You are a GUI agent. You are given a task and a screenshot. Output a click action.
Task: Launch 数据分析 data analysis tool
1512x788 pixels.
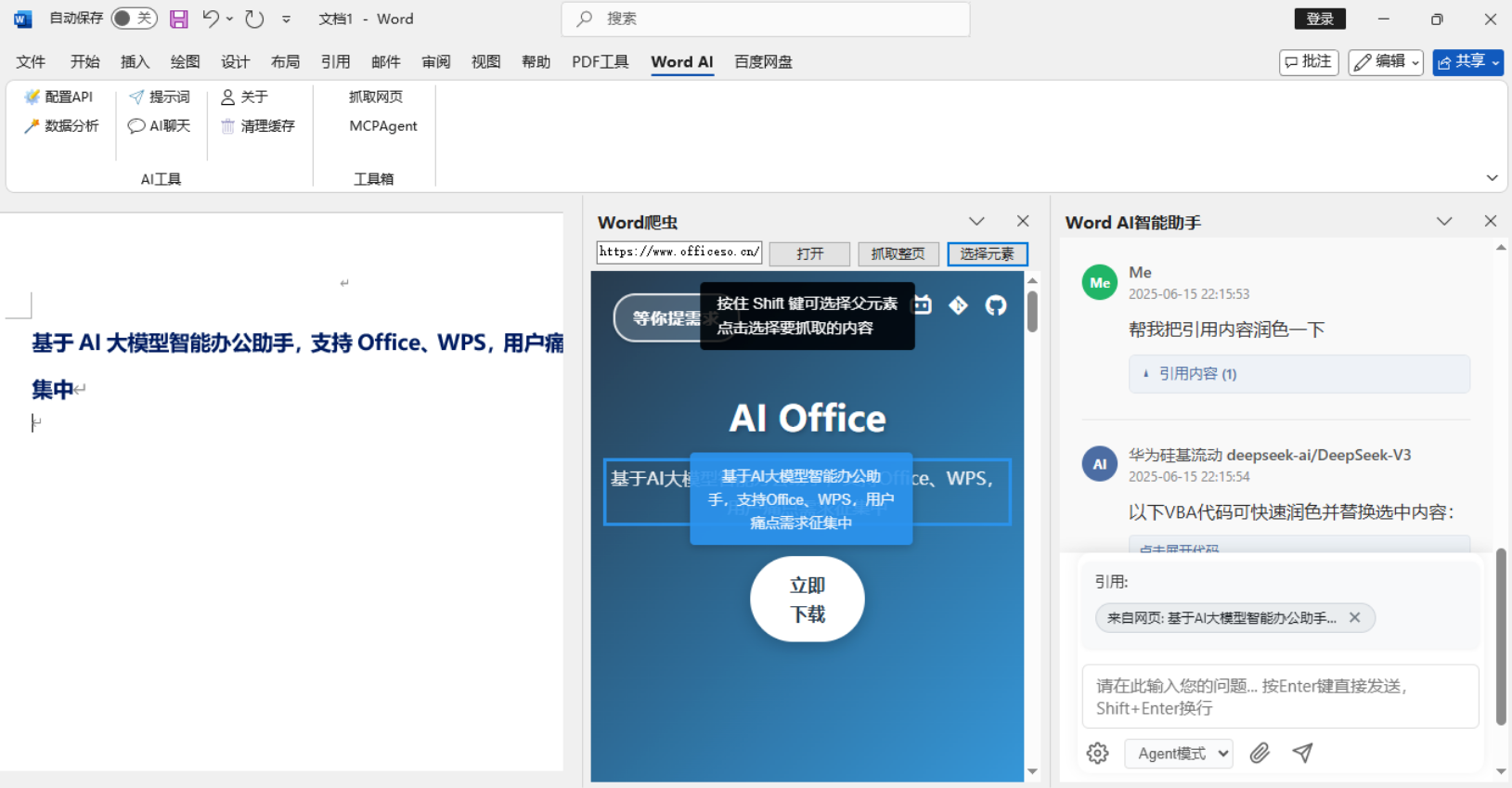(61, 125)
